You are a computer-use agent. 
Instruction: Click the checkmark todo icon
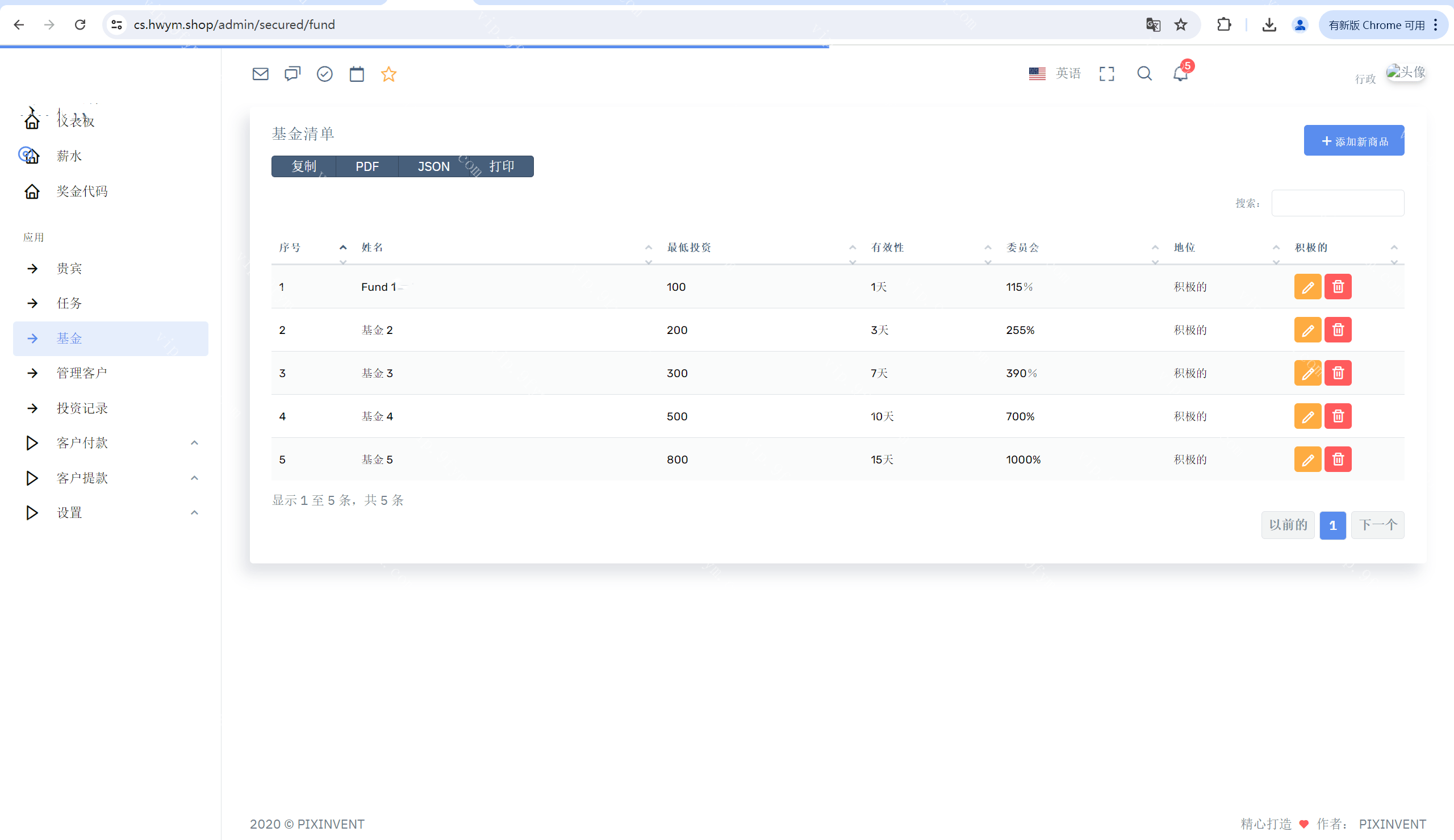325,74
